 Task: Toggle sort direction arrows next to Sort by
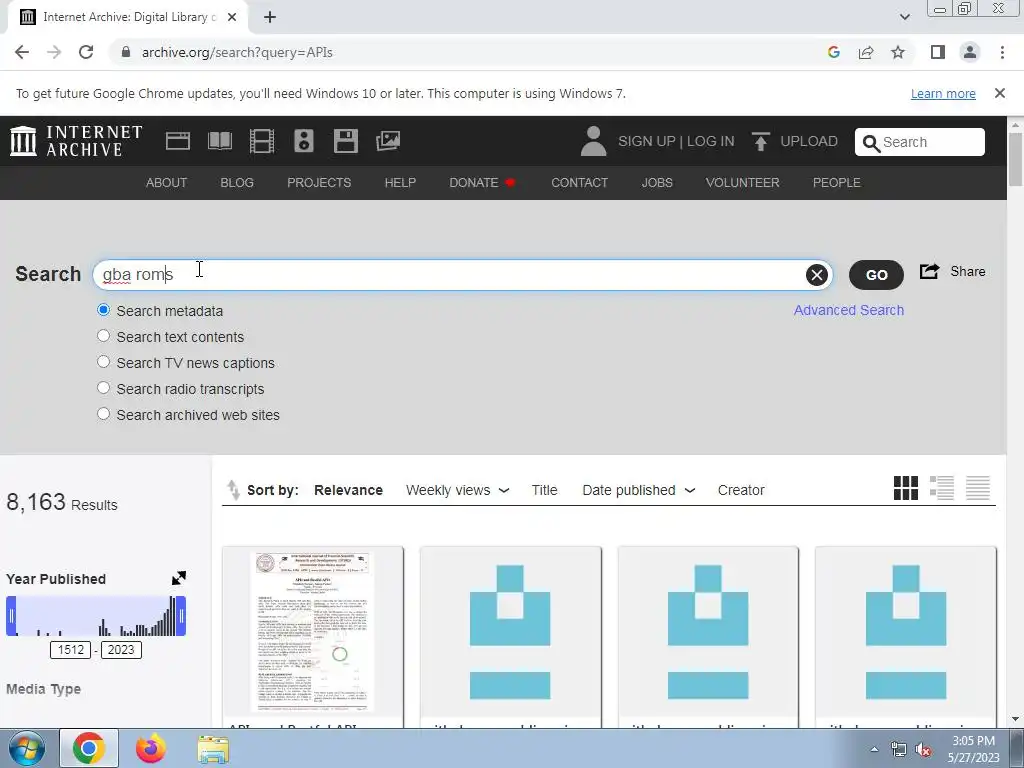[x=233, y=490]
